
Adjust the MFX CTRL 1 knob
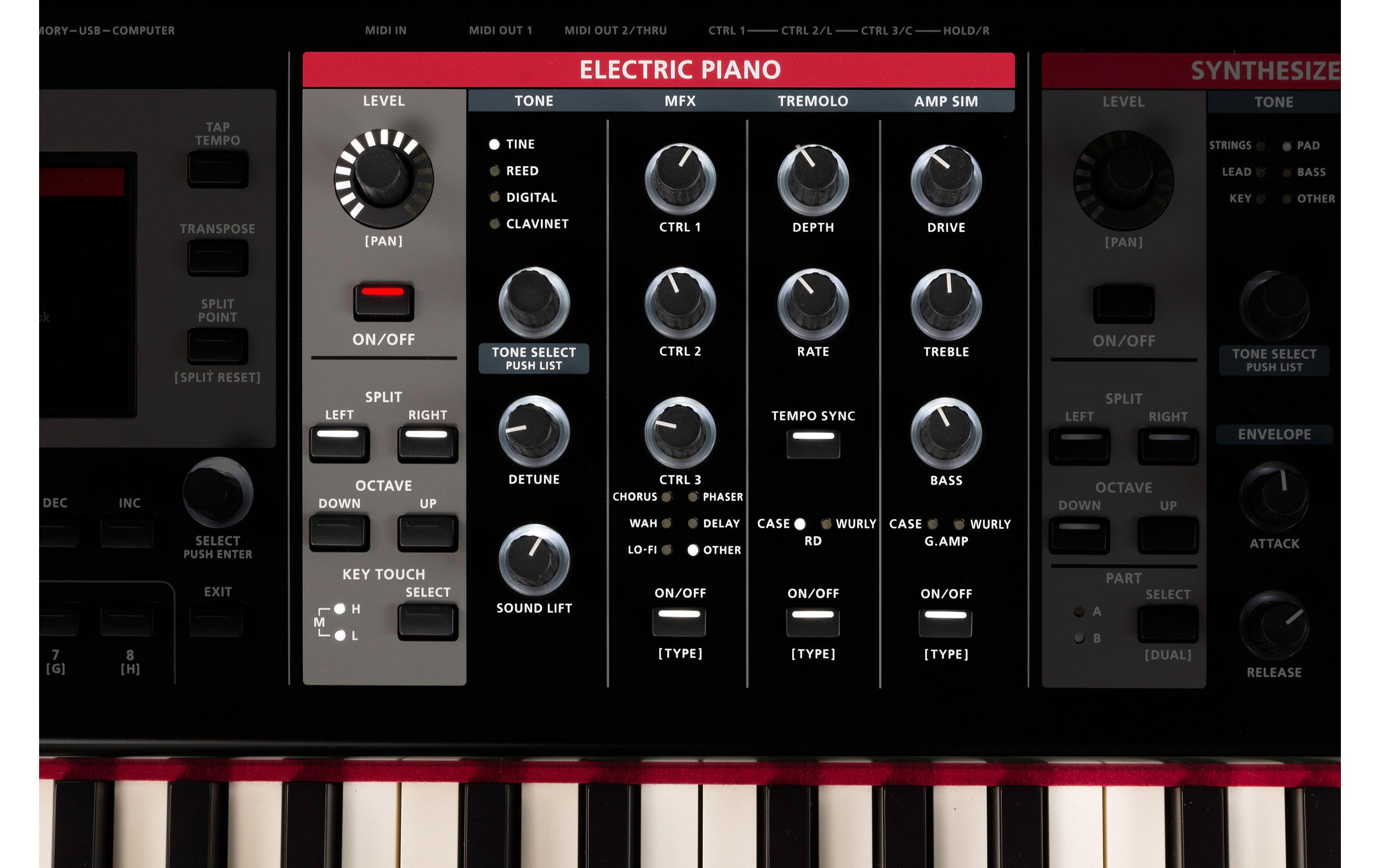coord(680,179)
